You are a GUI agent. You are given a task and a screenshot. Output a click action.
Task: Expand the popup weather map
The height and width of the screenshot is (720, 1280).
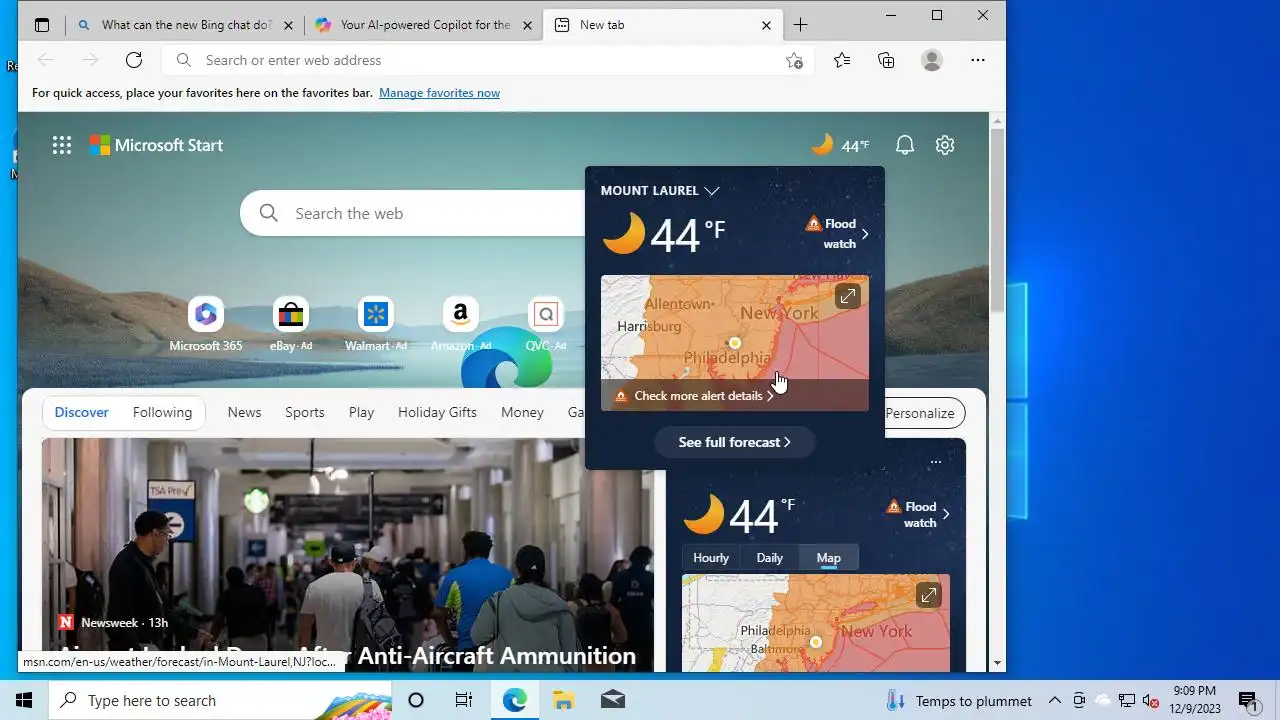point(848,296)
